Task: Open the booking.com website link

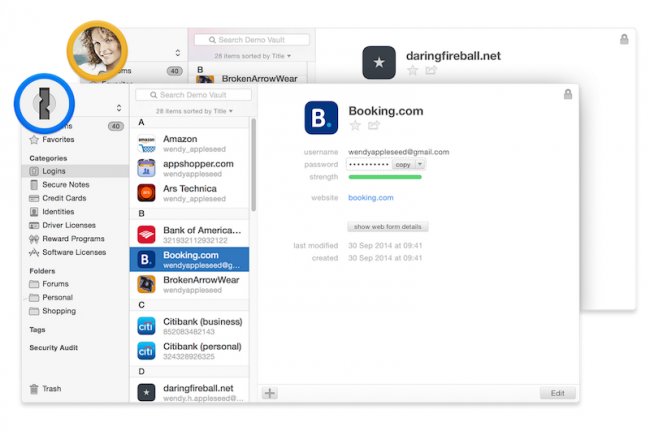Action: point(371,198)
